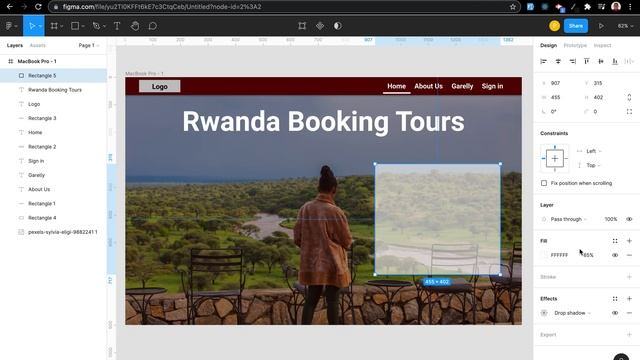
Task: Align selection to the bottom
Action: pos(615,61)
